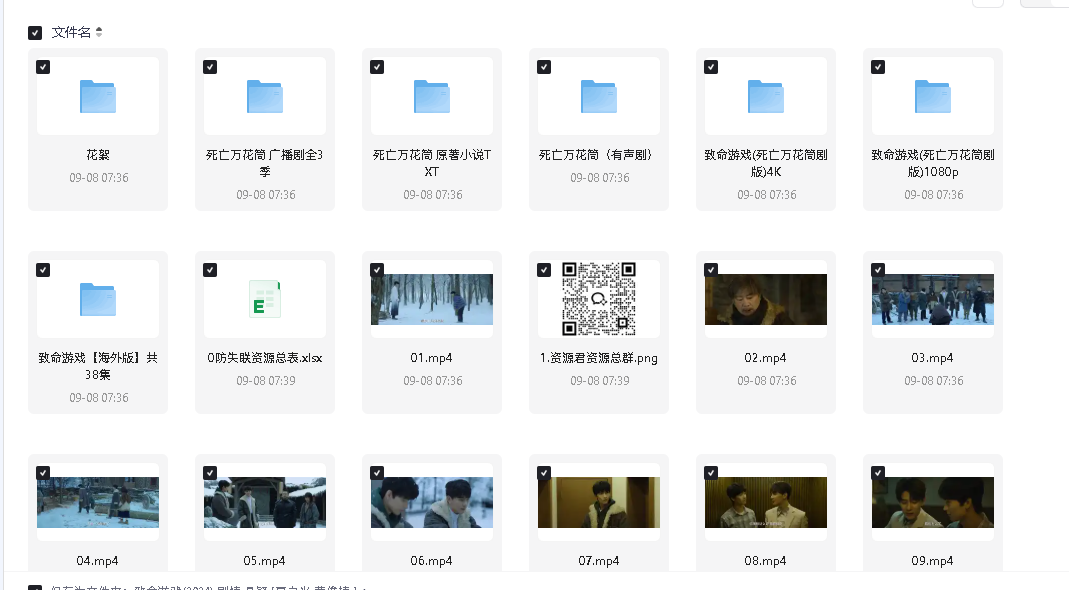Open the 致命游戏【海外版】共38集 folder icon
This screenshot has width=1069, height=590.
98,299
